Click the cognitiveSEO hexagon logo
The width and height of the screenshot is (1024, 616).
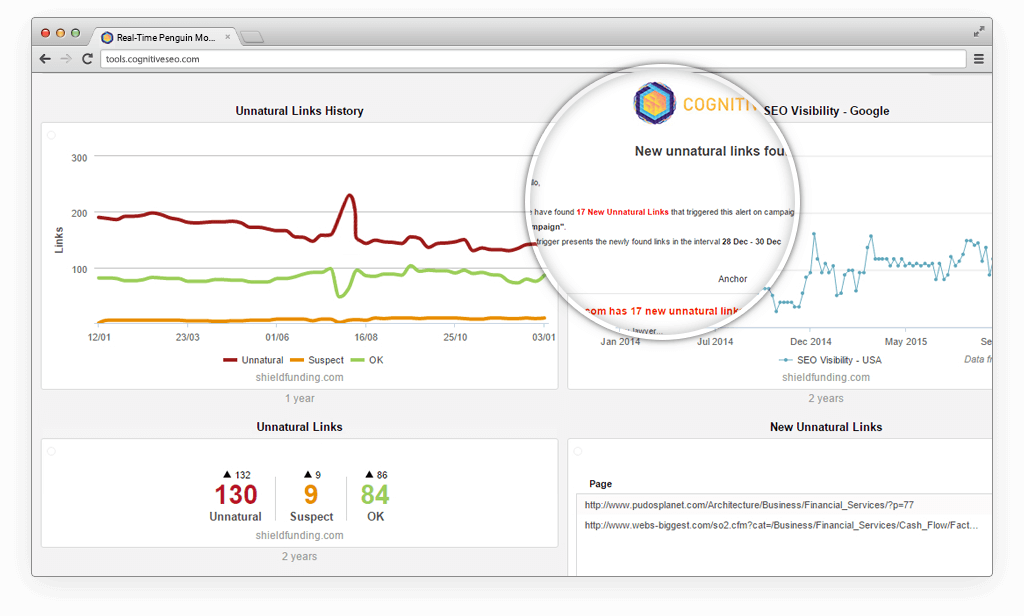pyautogui.click(x=654, y=103)
